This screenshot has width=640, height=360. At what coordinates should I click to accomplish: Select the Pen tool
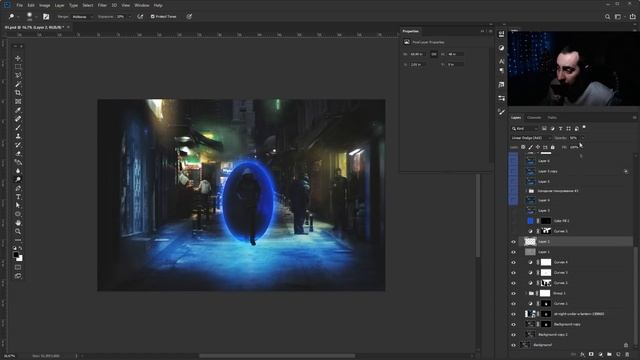pyautogui.click(x=18, y=188)
